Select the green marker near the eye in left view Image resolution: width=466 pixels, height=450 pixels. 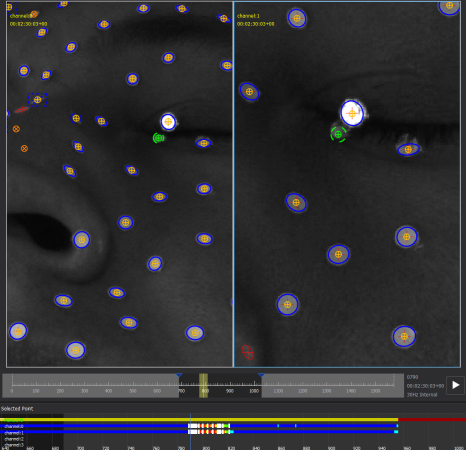pos(159,138)
